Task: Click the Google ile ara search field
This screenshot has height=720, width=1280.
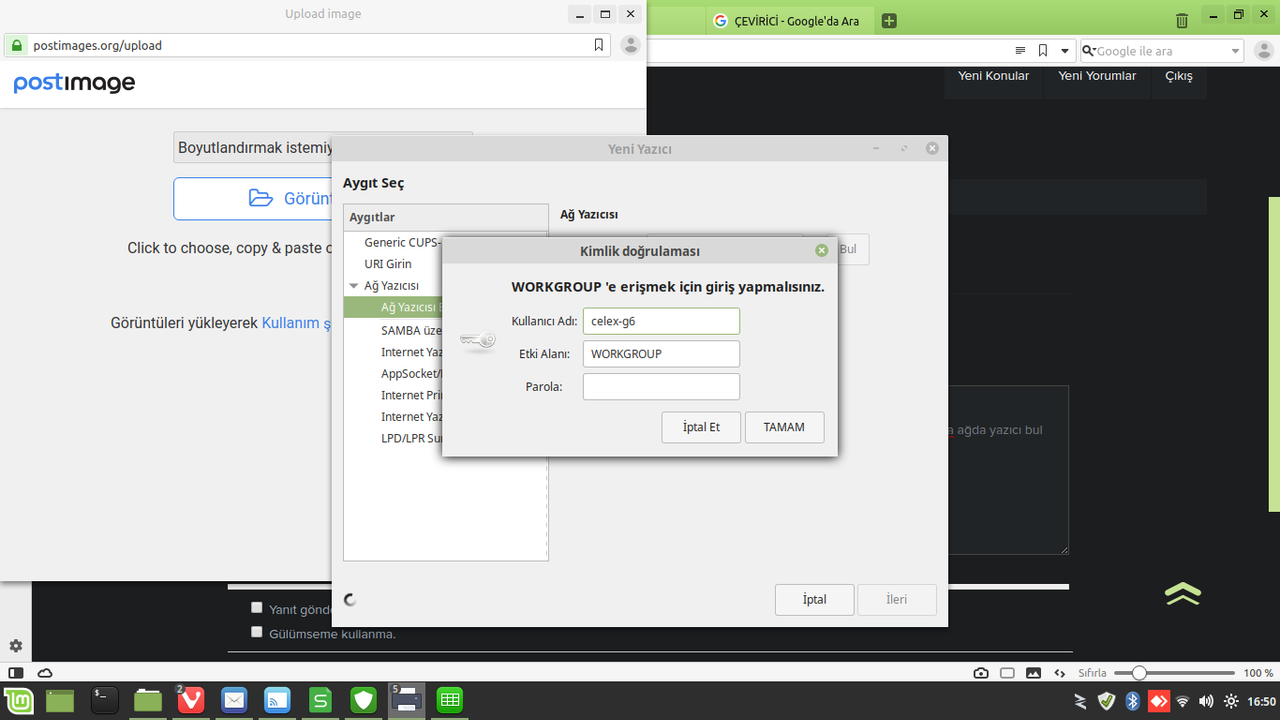Action: (1160, 51)
